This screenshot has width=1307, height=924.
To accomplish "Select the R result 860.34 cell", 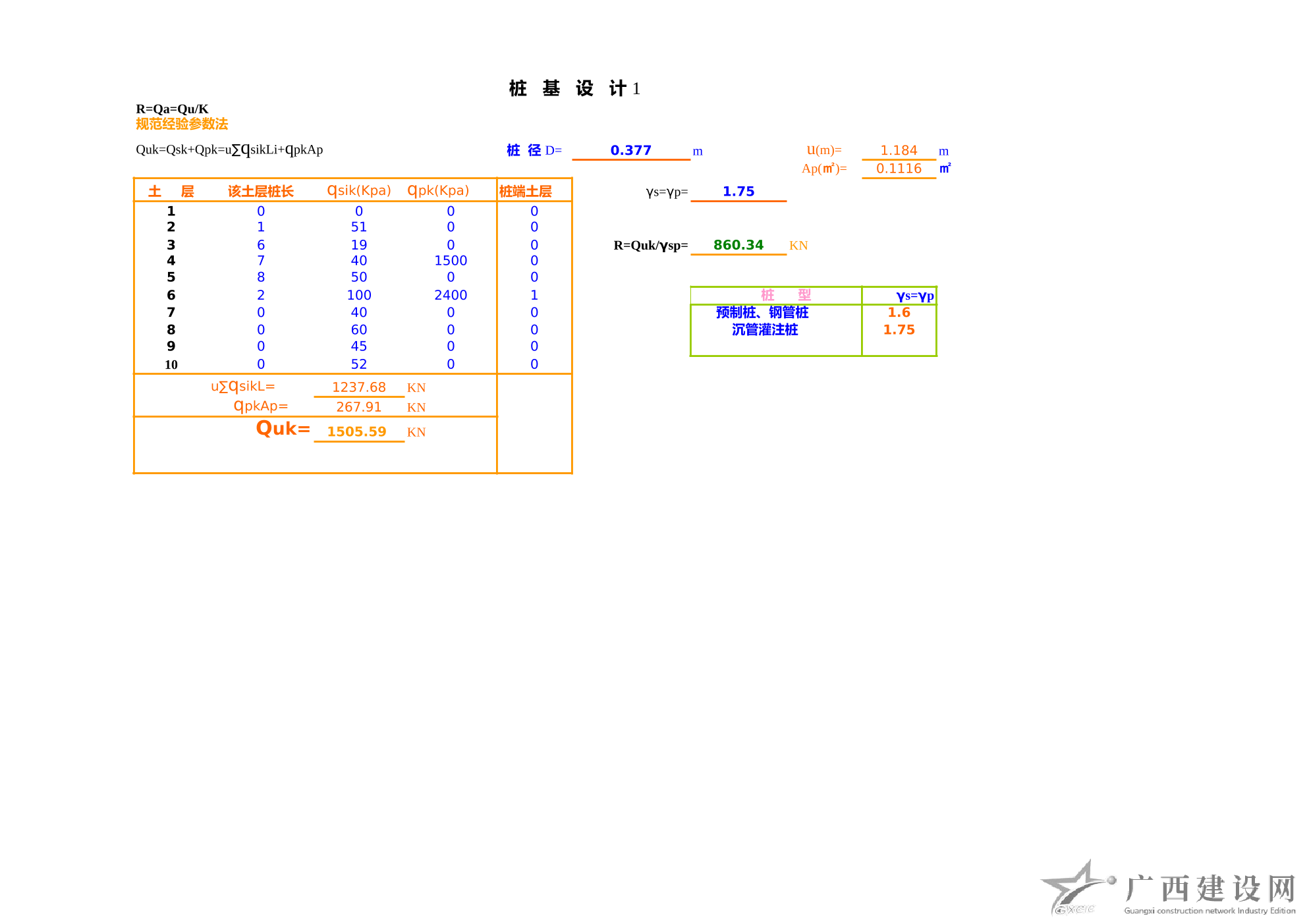I will click(738, 245).
